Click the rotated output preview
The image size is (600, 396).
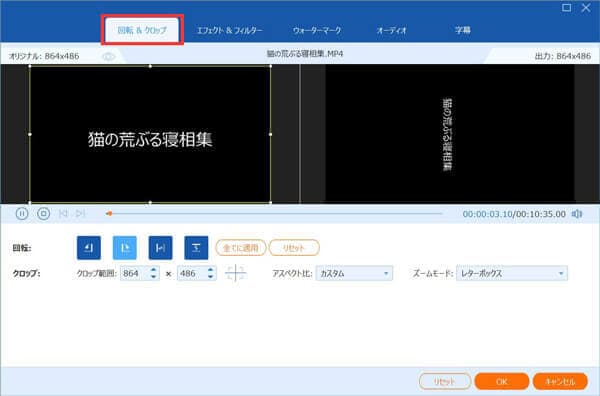[x=450, y=134]
